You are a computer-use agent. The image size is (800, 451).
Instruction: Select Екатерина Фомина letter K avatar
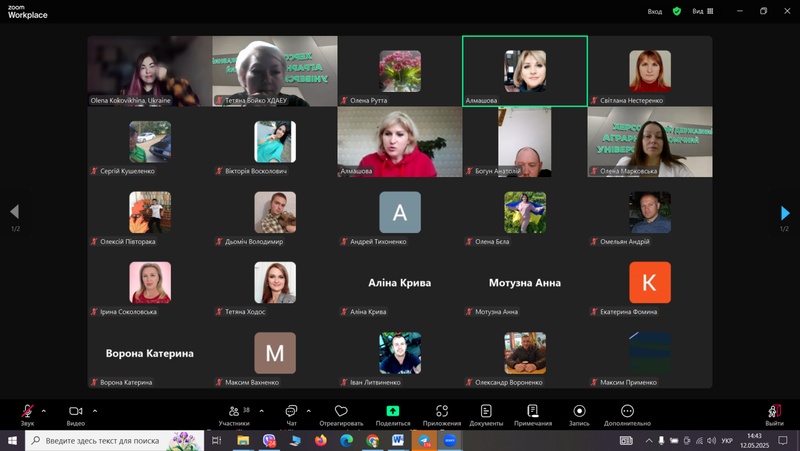pos(650,283)
